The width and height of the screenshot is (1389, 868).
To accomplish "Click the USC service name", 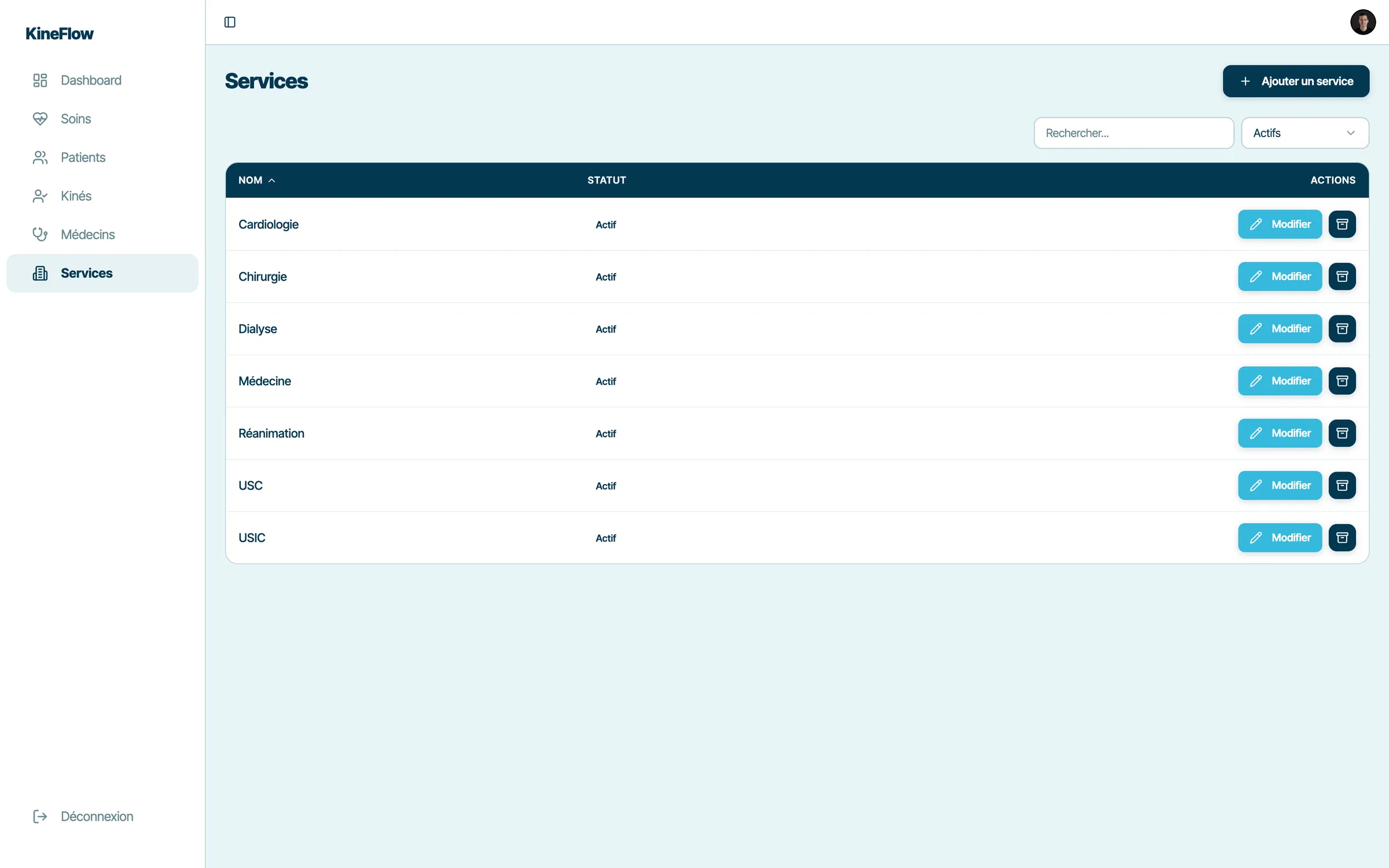I will [250, 486].
